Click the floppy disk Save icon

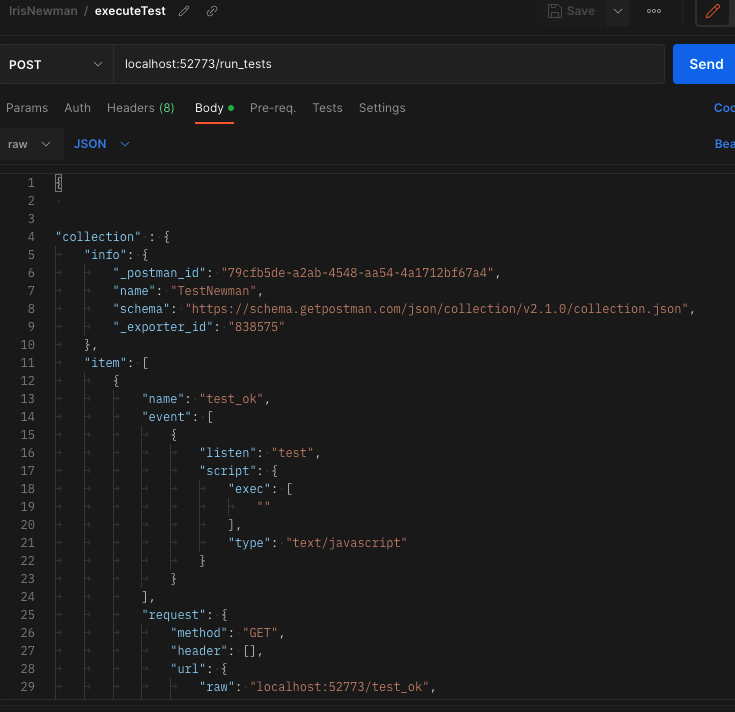556,11
